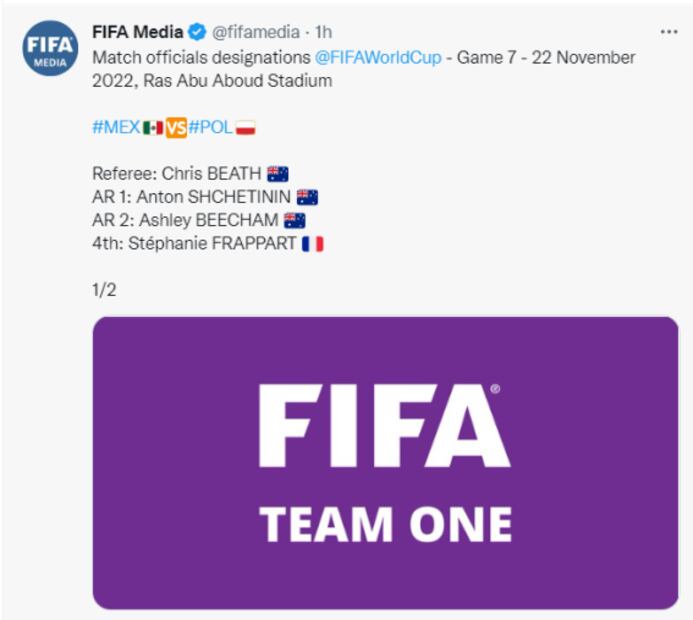Click the flag beside Chris BEATH
693x620 pixels.
(278, 173)
